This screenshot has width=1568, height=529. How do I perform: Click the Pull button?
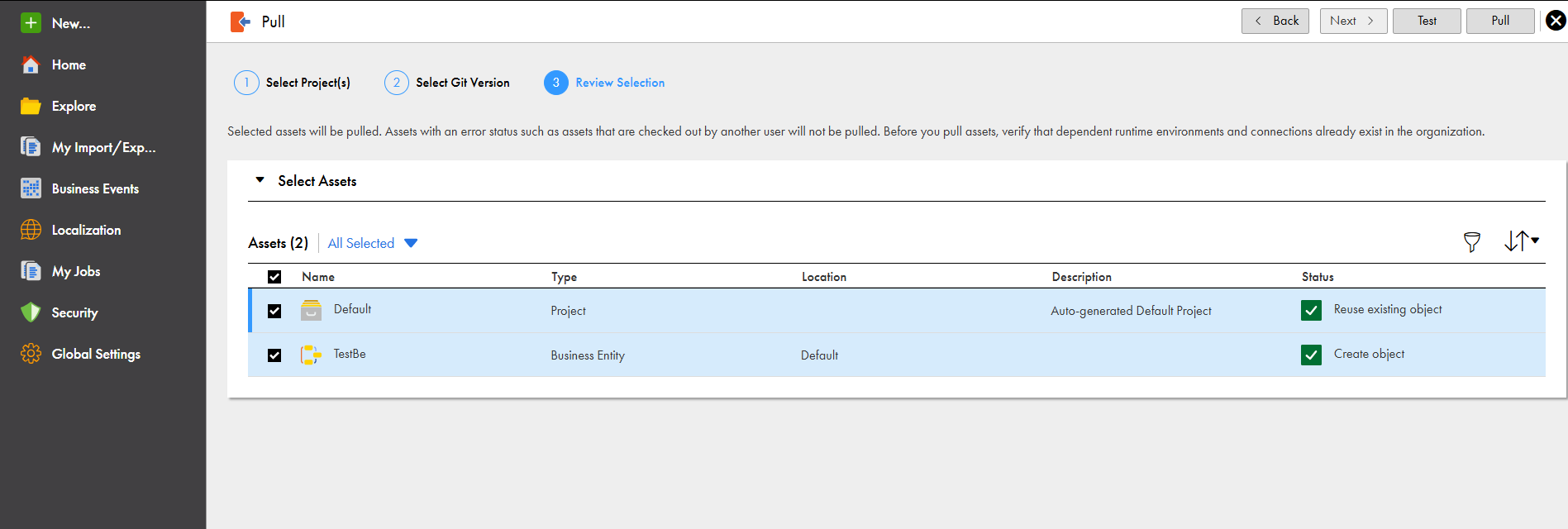(1500, 21)
